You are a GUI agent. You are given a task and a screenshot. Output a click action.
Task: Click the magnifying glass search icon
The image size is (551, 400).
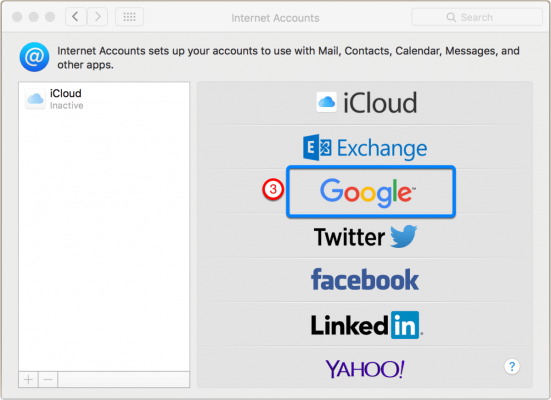click(x=451, y=17)
